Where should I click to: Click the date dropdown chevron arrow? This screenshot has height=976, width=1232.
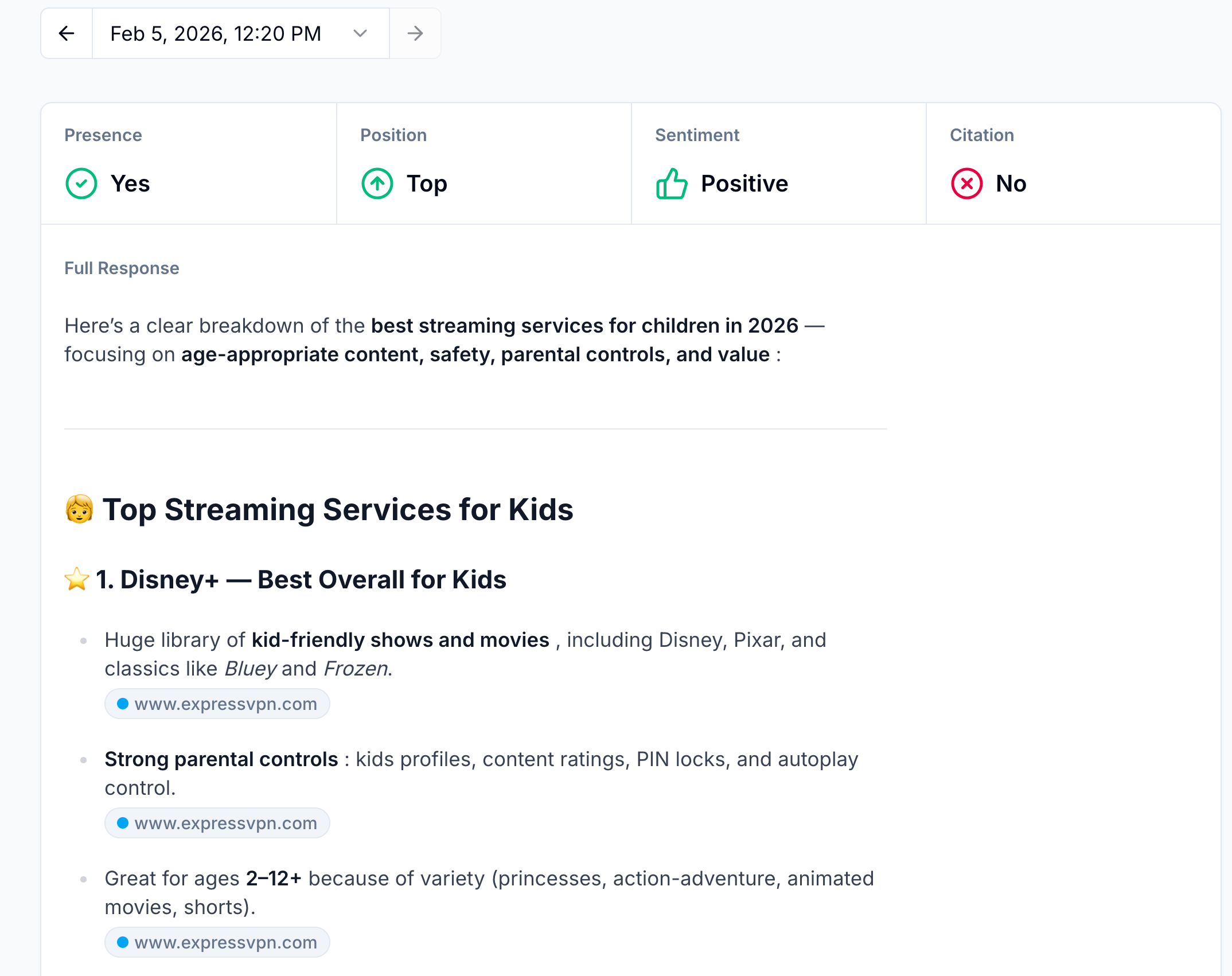(x=360, y=34)
